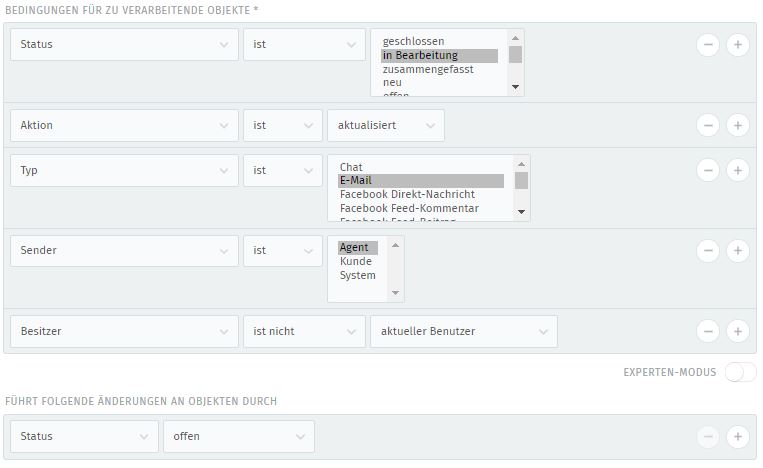763x468 pixels.
Task: Select 'Facebook Direkt-Nachricht' in the Typ list
Action: tap(407, 194)
